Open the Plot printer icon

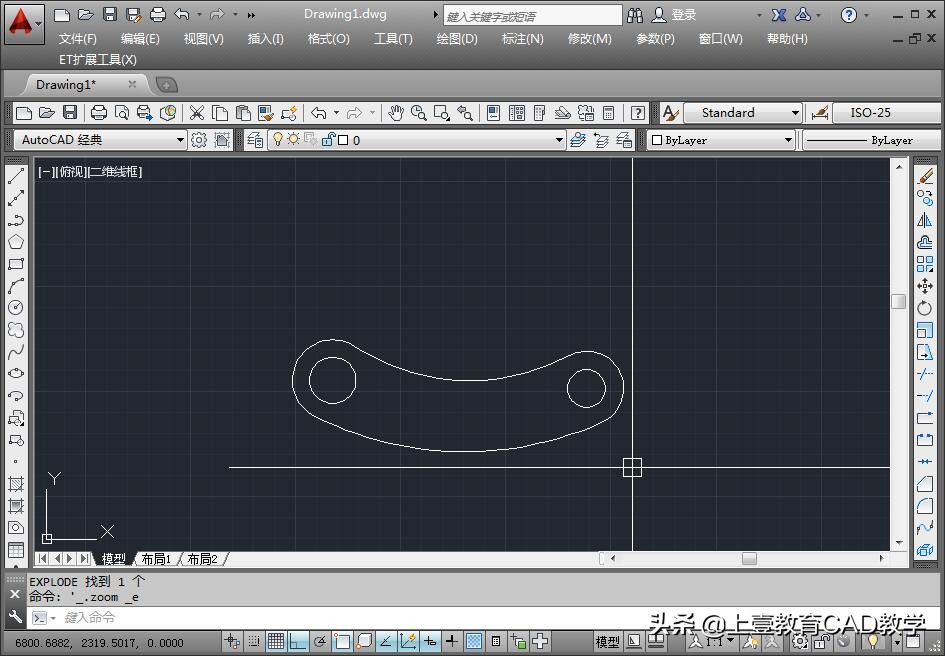coord(99,113)
